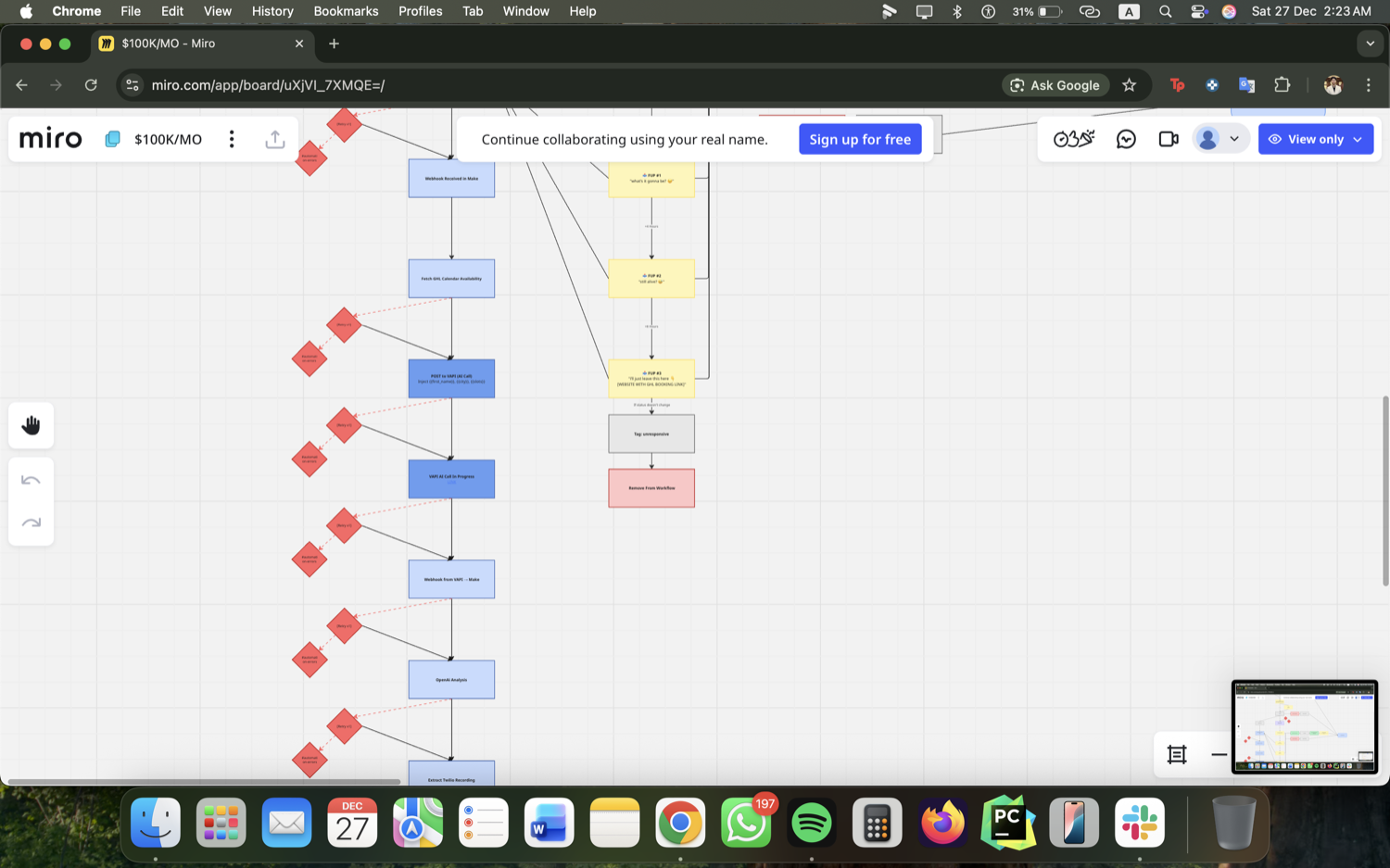Open the Profiles menu
The image size is (1390, 868).
point(420,11)
